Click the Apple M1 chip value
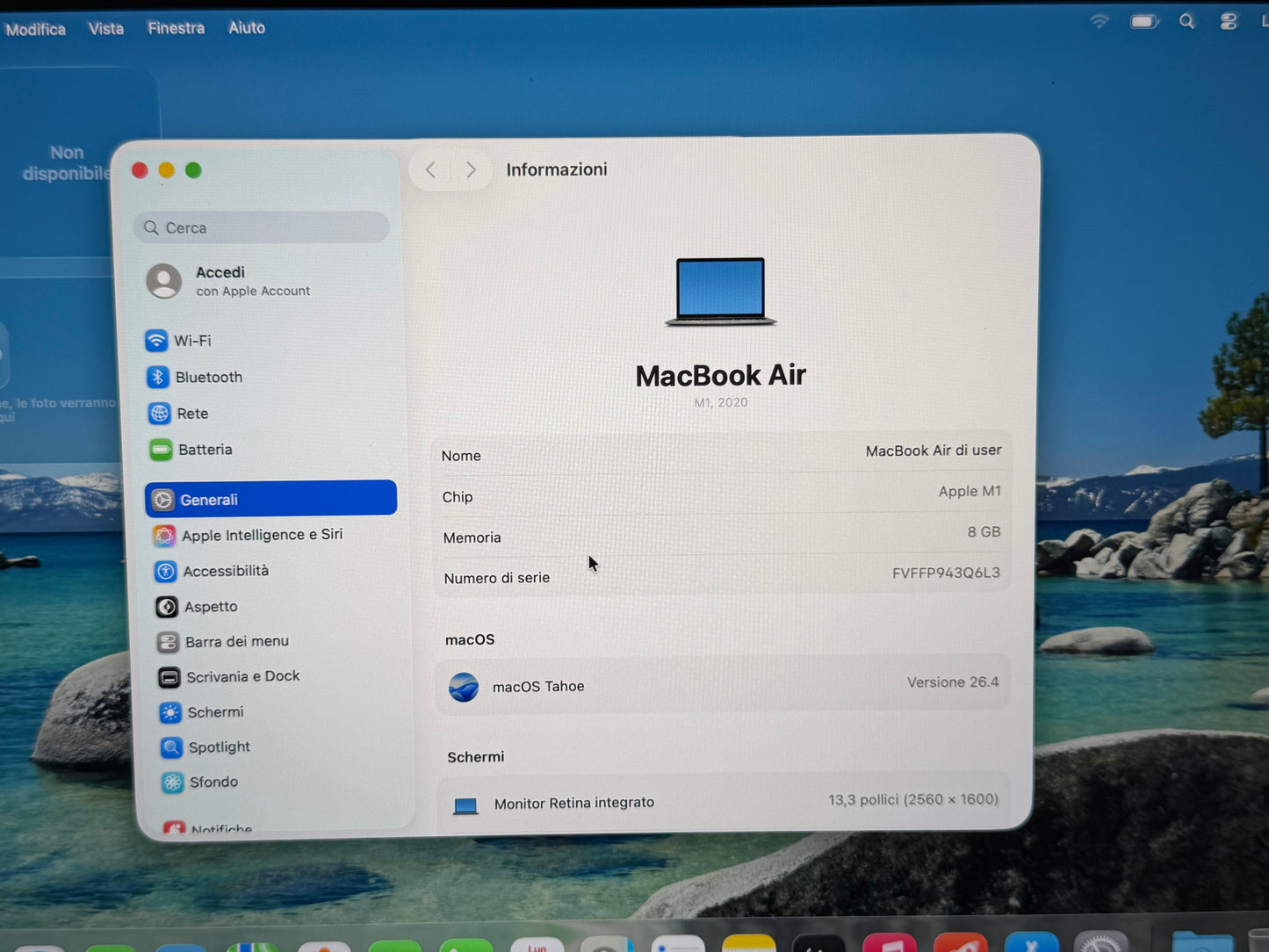Image resolution: width=1269 pixels, height=952 pixels. tap(970, 491)
